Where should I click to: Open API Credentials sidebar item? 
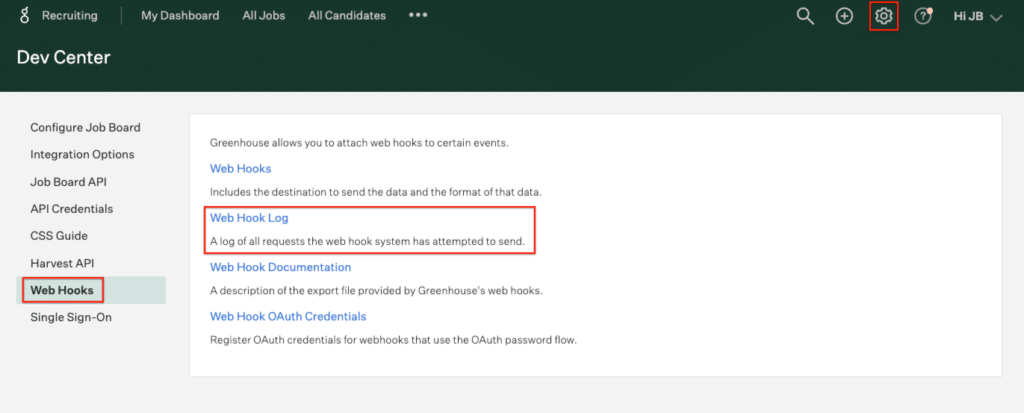(72, 209)
